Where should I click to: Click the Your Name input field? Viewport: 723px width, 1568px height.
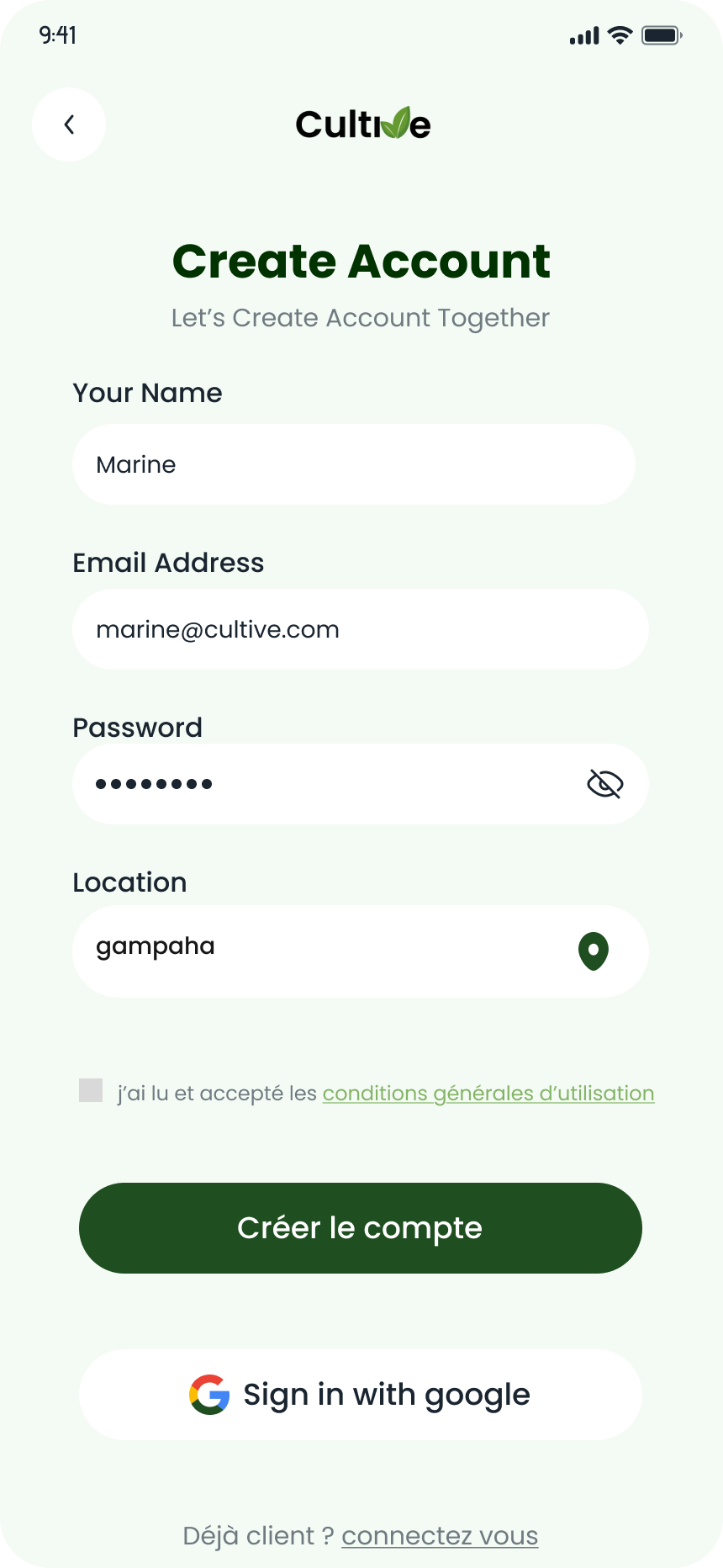pyautogui.click(x=353, y=464)
